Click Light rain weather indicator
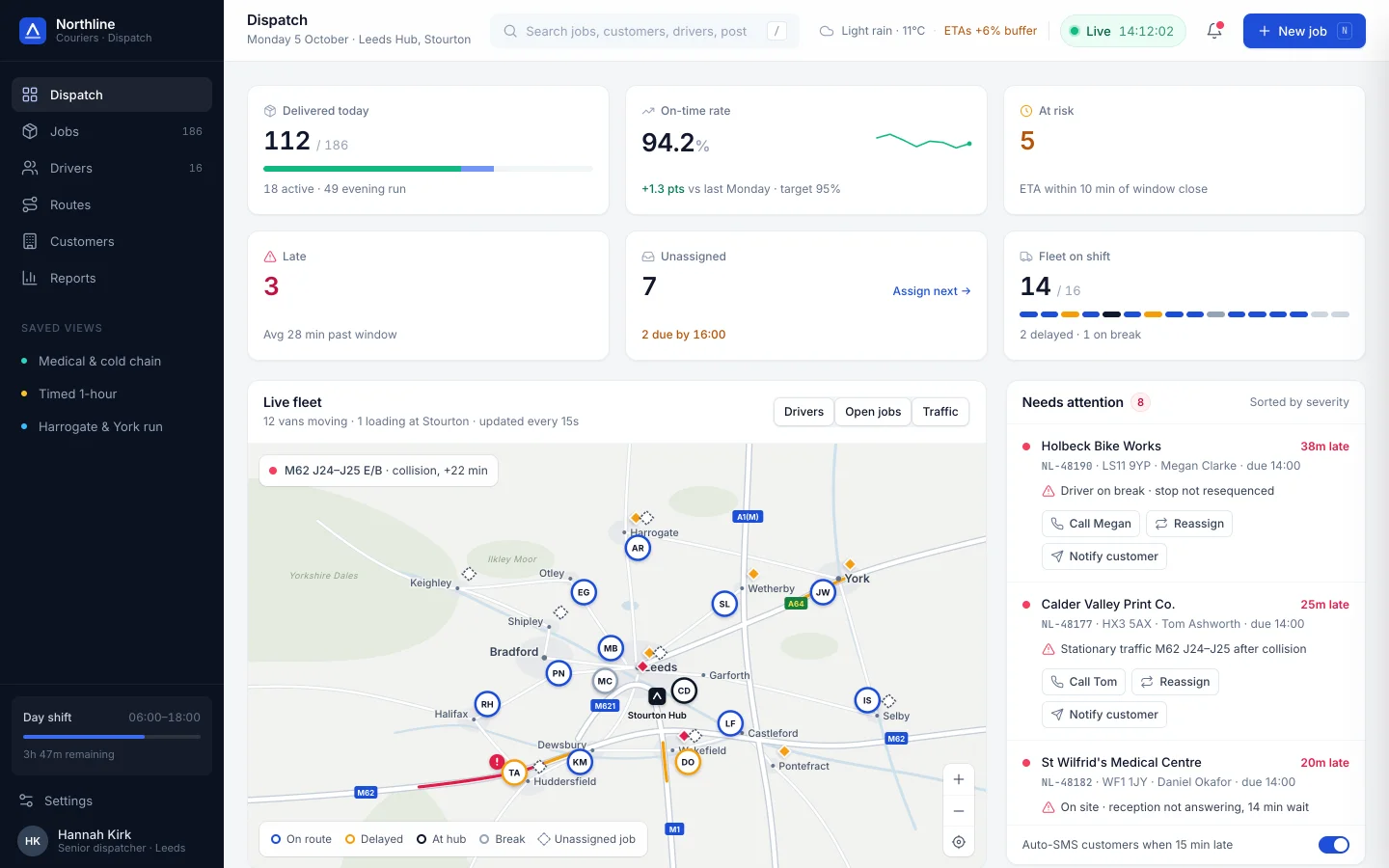 pos(872,31)
